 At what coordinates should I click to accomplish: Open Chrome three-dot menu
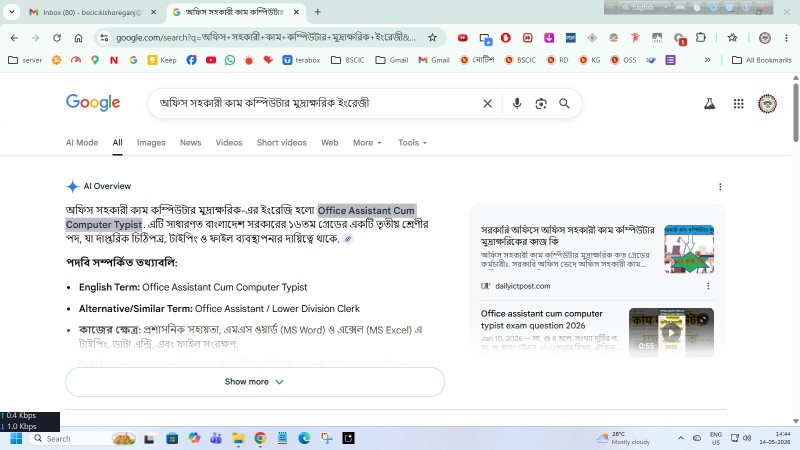coord(786,38)
